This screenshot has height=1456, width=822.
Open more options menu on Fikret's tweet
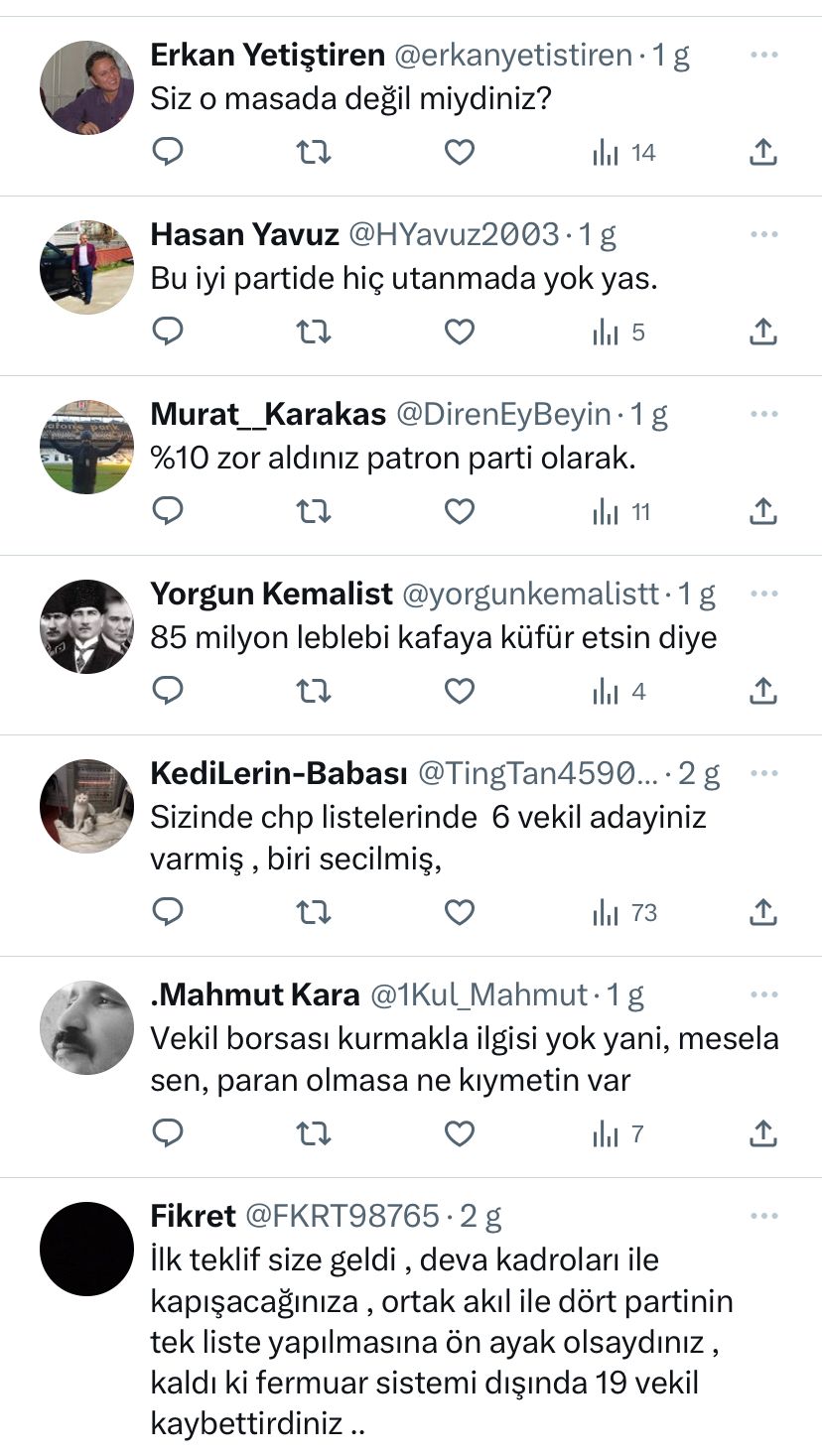[763, 1216]
